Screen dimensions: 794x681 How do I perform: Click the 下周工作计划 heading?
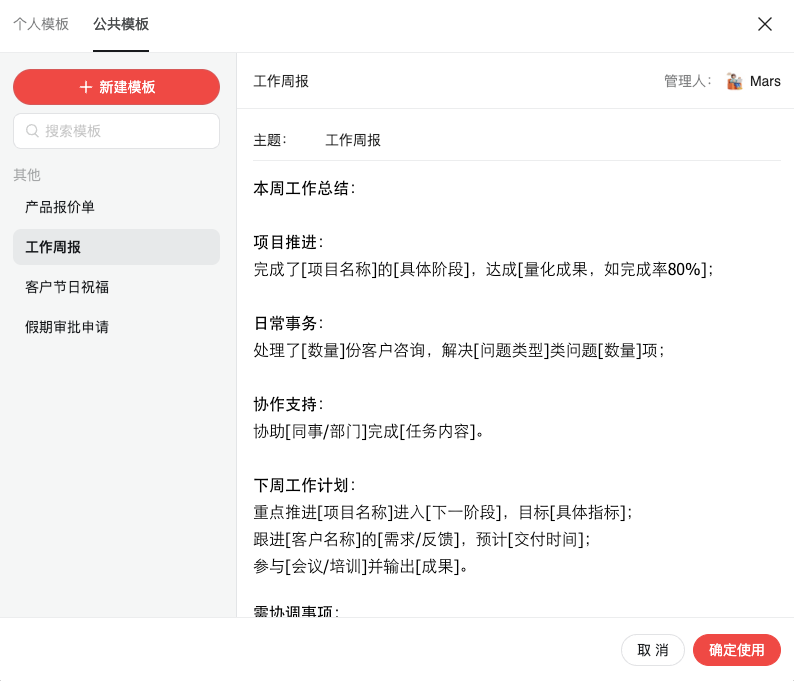(303, 485)
